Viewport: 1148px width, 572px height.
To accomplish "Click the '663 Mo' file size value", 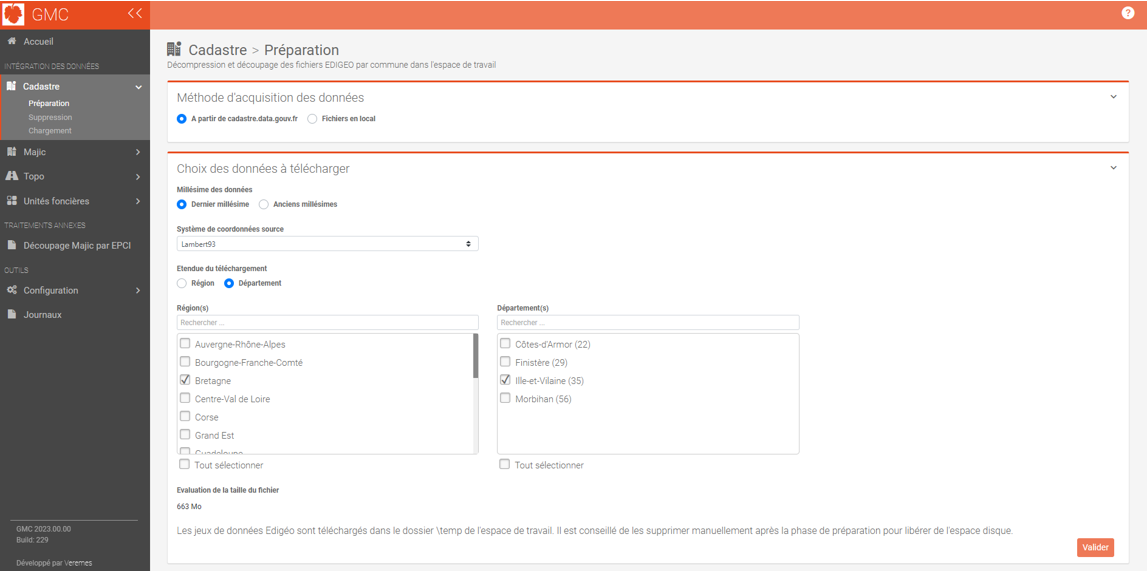I will point(189,506).
